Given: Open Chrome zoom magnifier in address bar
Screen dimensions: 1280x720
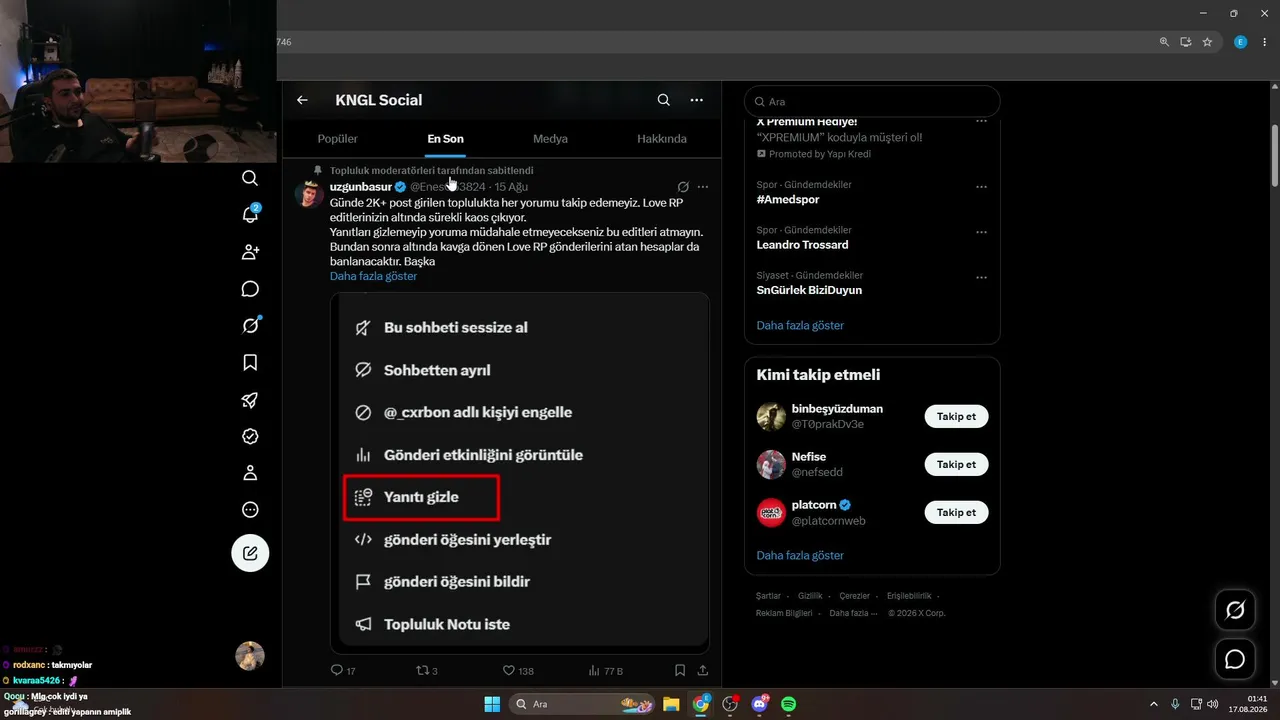Looking at the screenshot, I should pos(1164,42).
